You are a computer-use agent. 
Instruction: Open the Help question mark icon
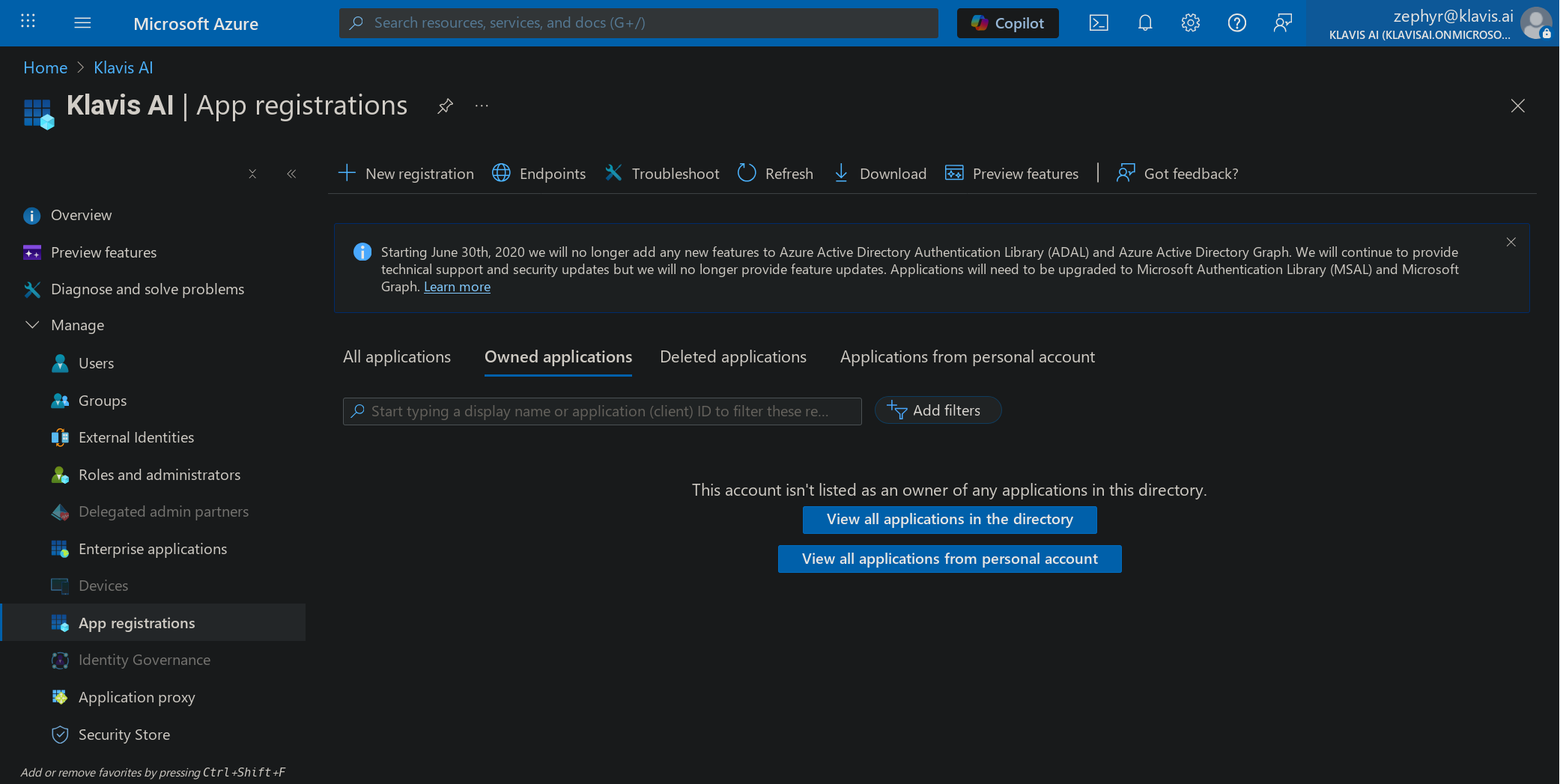click(1236, 22)
